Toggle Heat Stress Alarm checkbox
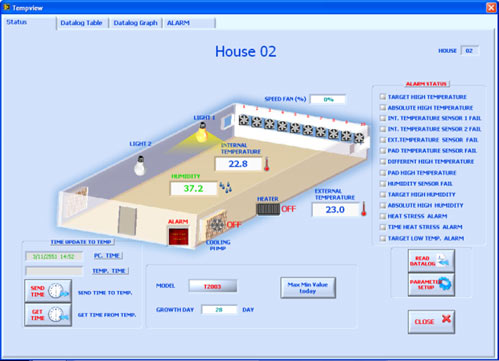499x361 pixels. (383, 216)
